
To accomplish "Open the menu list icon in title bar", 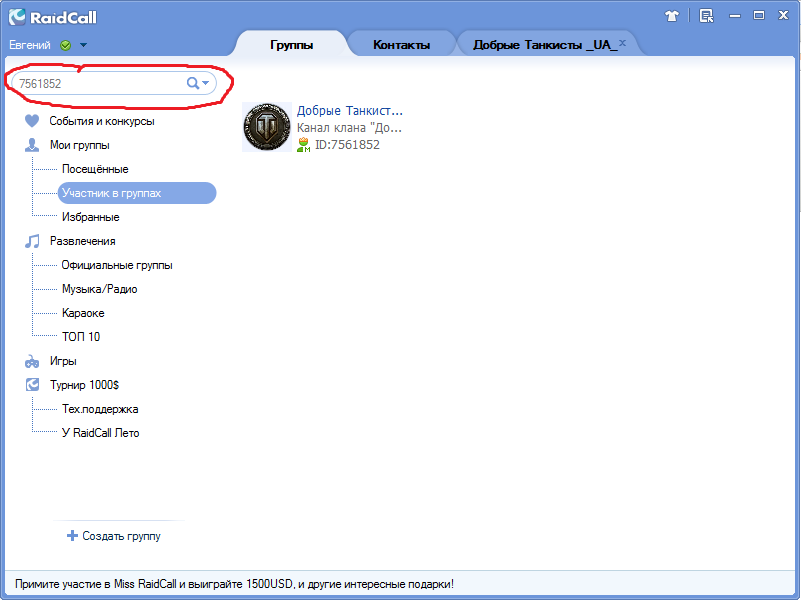I will point(706,16).
